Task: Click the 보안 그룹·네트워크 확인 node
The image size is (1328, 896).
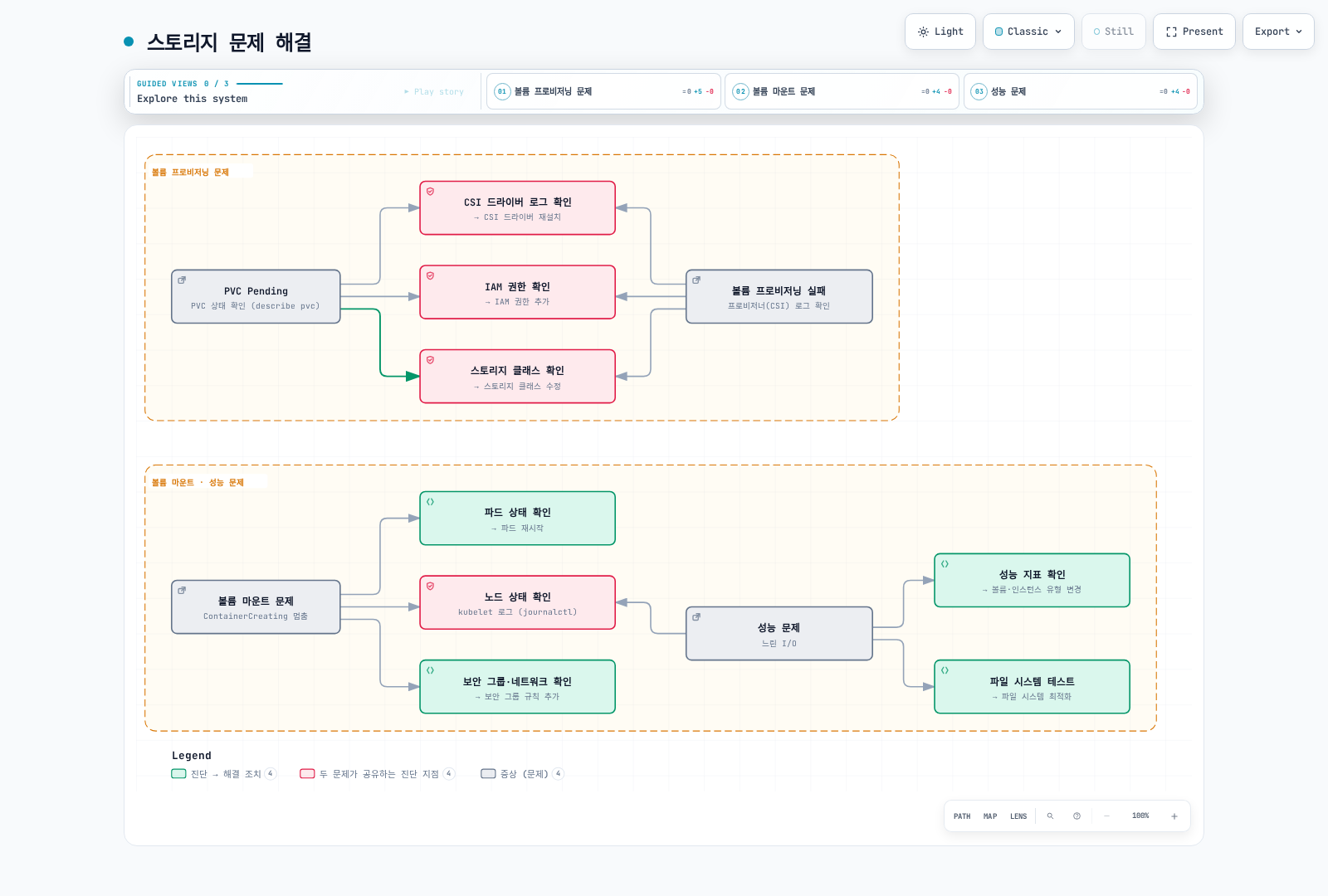Action: click(x=518, y=687)
